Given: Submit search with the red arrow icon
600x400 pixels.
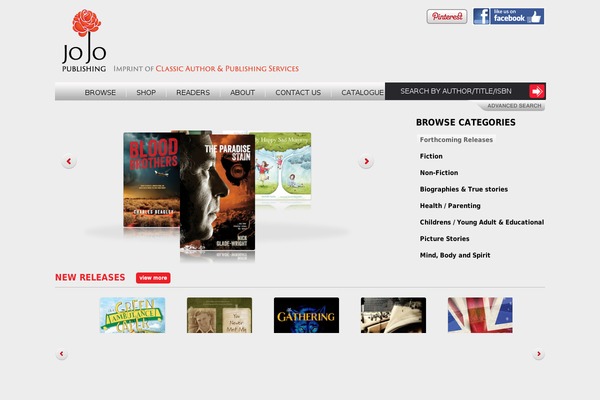Looking at the screenshot, I should [537, 91].
